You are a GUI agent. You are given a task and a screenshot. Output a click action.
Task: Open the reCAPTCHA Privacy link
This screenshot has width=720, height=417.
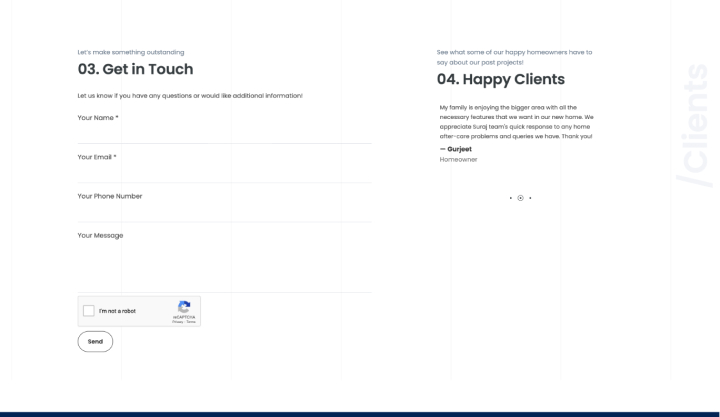[x=177, y=322]
